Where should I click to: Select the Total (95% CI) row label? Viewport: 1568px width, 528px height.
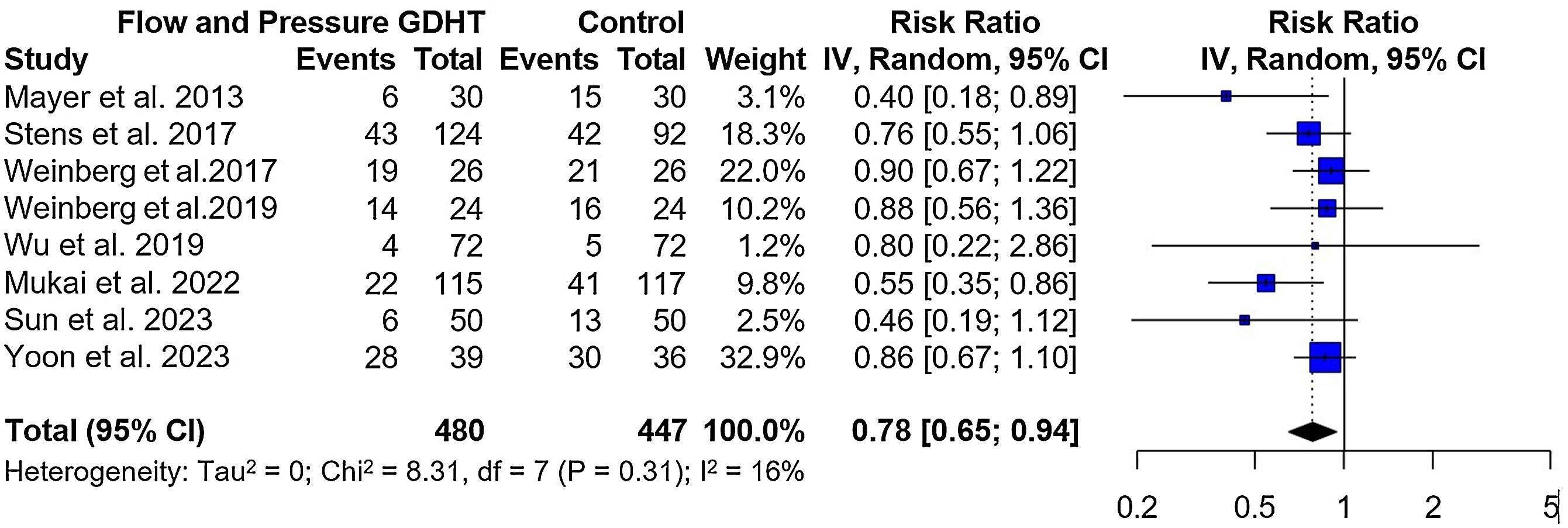point(105,432)
